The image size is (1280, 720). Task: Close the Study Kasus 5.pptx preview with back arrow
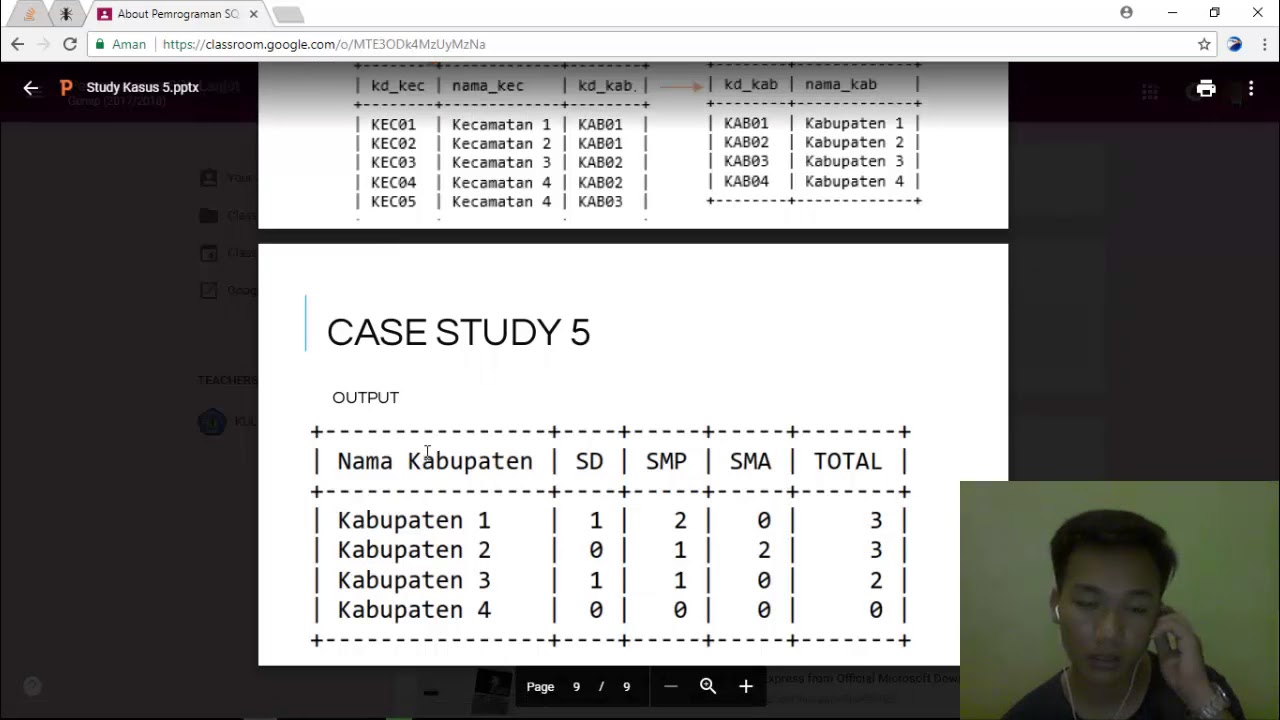[x=31, y=88]
